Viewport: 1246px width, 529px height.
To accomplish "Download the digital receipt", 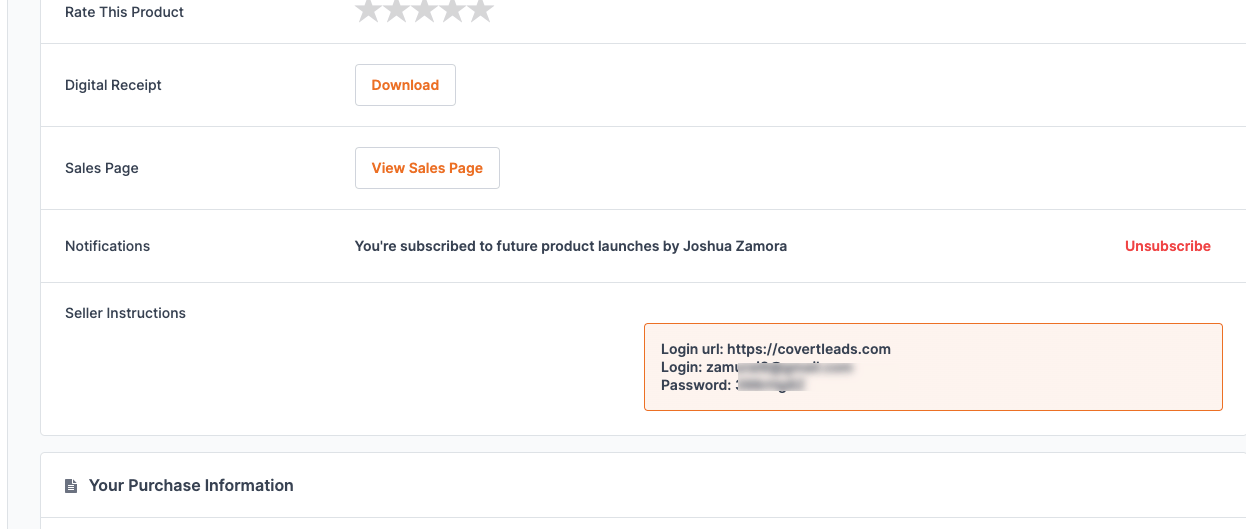I will point(405,85).
